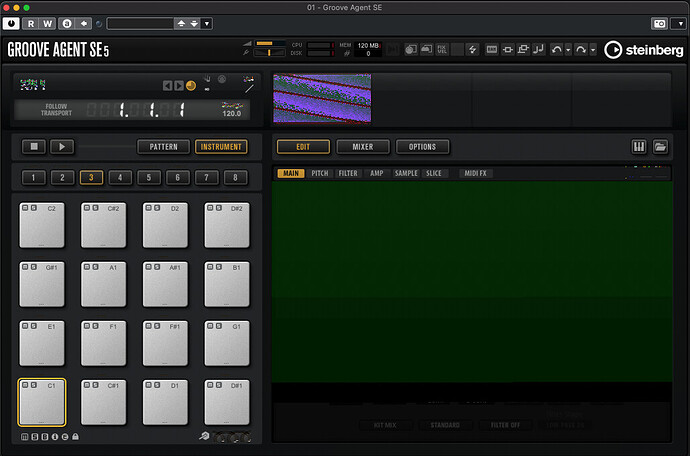Solo the C1 pad
690x456 pixels.
click(33, 385)
